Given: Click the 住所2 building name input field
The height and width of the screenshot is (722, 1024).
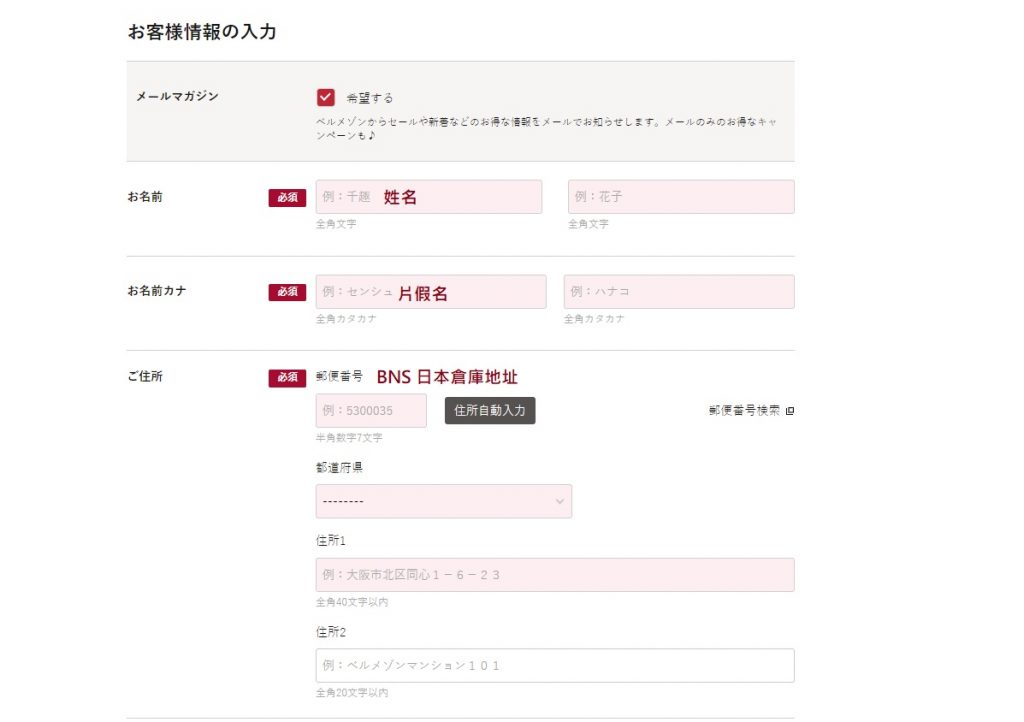Looking at the screenshot, I should tap(554, 666).
